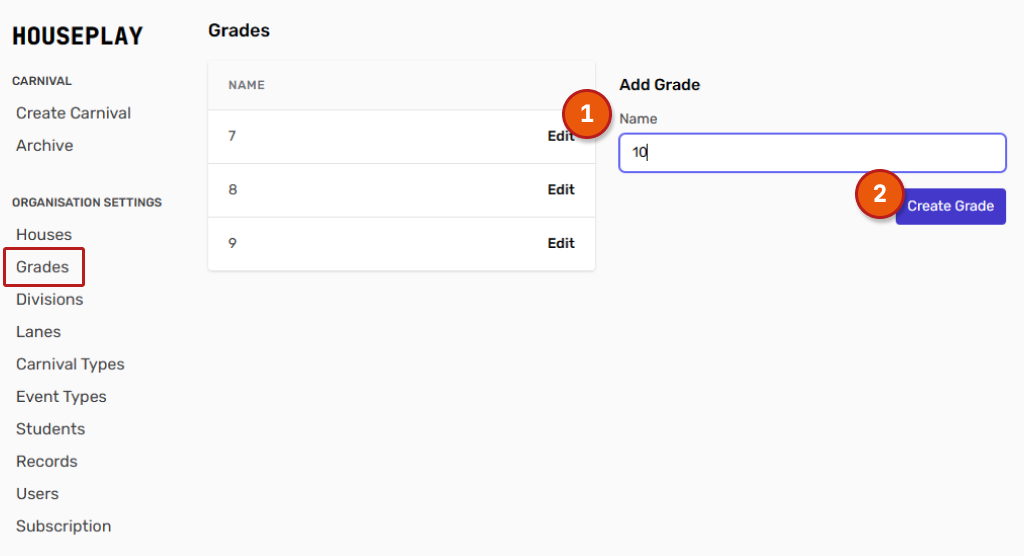Open the Students page
The image size is (1024, 556).
click(x=50, y=428)
